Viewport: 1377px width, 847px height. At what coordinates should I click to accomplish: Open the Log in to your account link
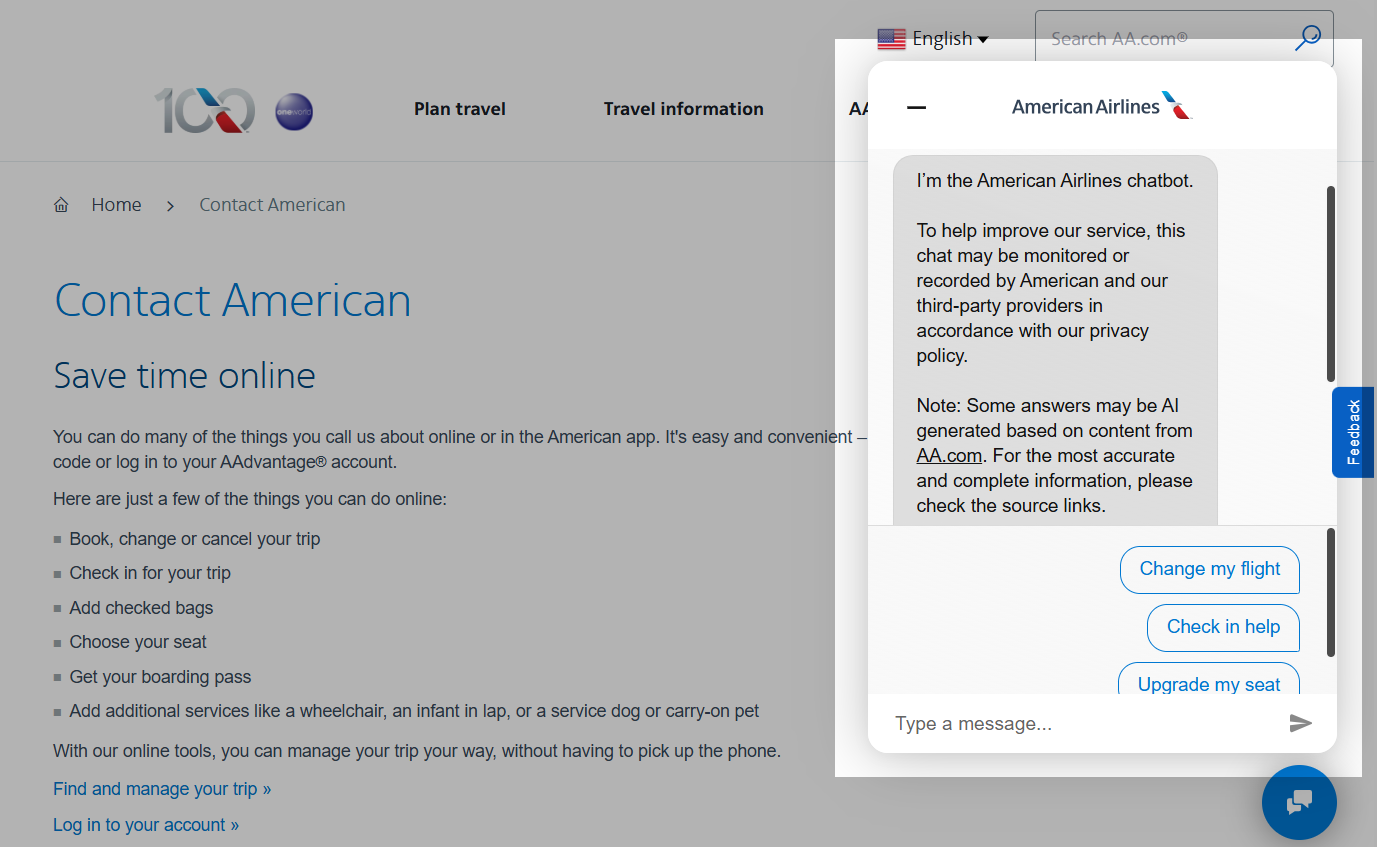[145, 824]
